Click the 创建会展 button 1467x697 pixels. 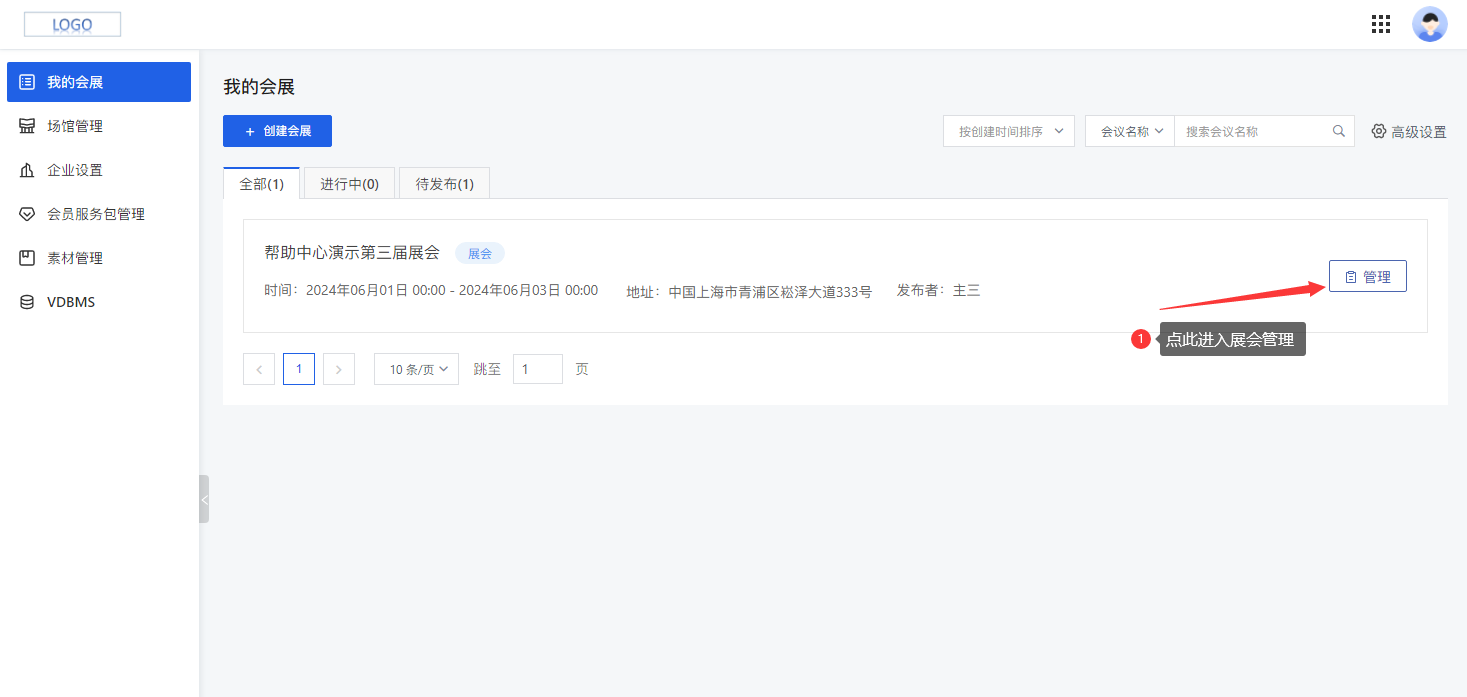pos(277,130)
